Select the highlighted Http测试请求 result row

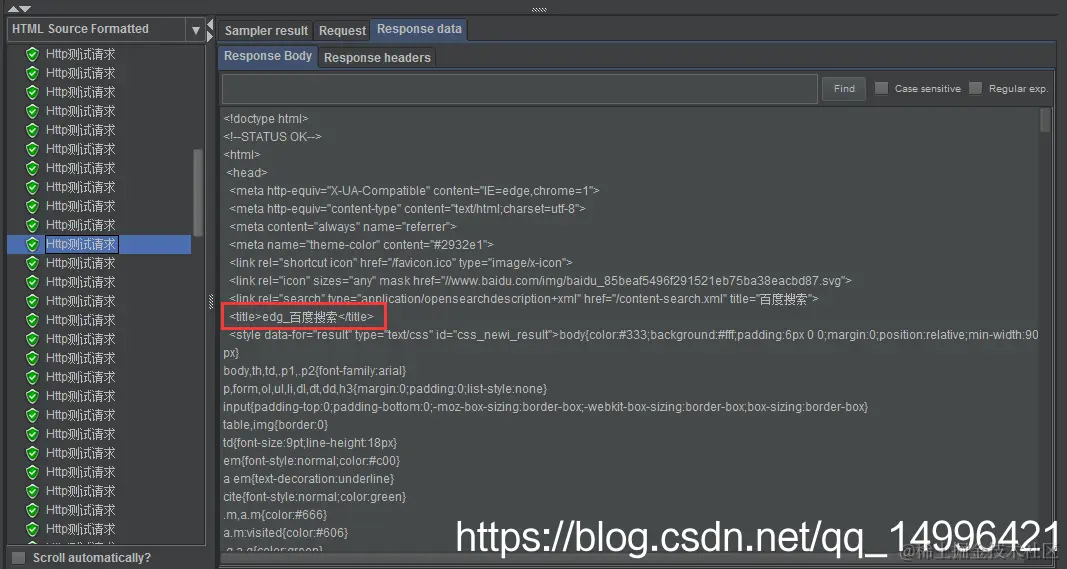click(99, 244)
